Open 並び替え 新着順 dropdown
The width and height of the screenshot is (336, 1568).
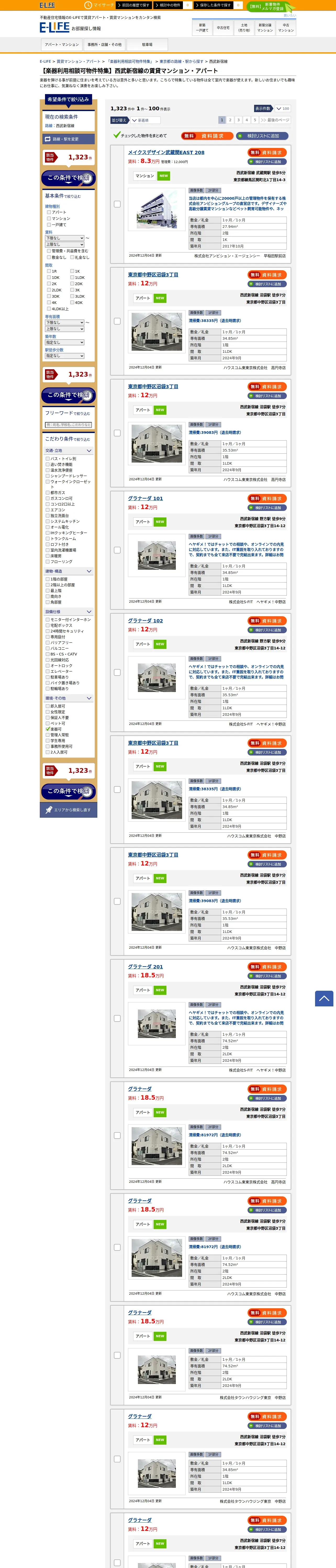146,120
